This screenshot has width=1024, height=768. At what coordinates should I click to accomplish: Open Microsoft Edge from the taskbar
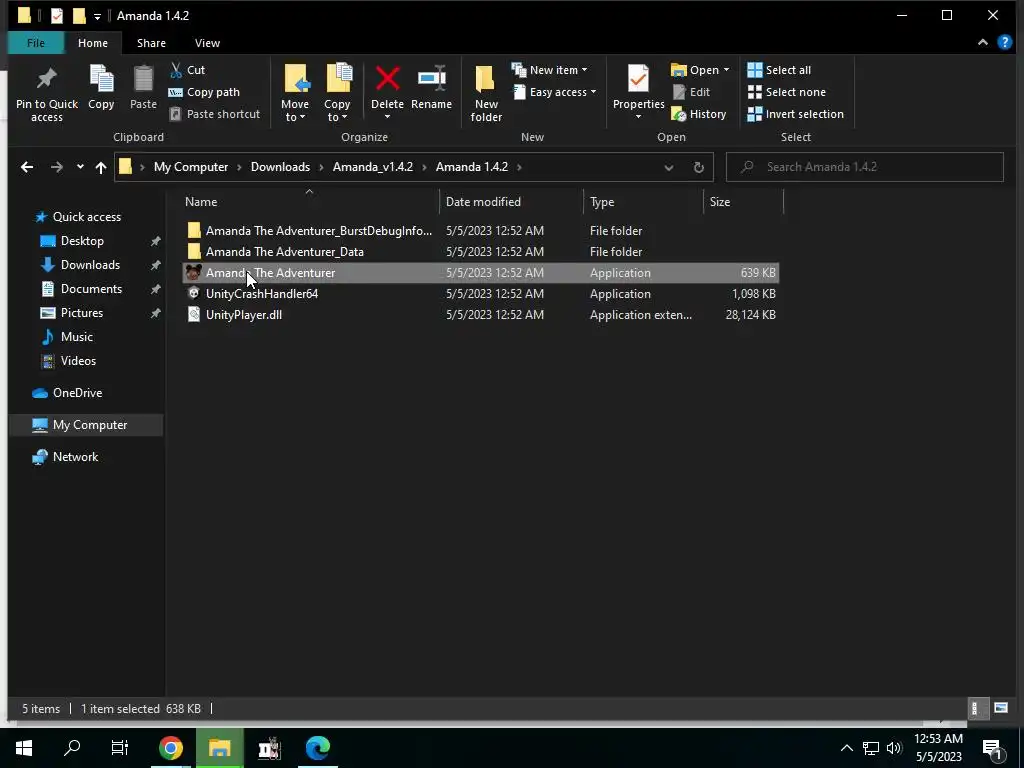[x=317, y=748]
